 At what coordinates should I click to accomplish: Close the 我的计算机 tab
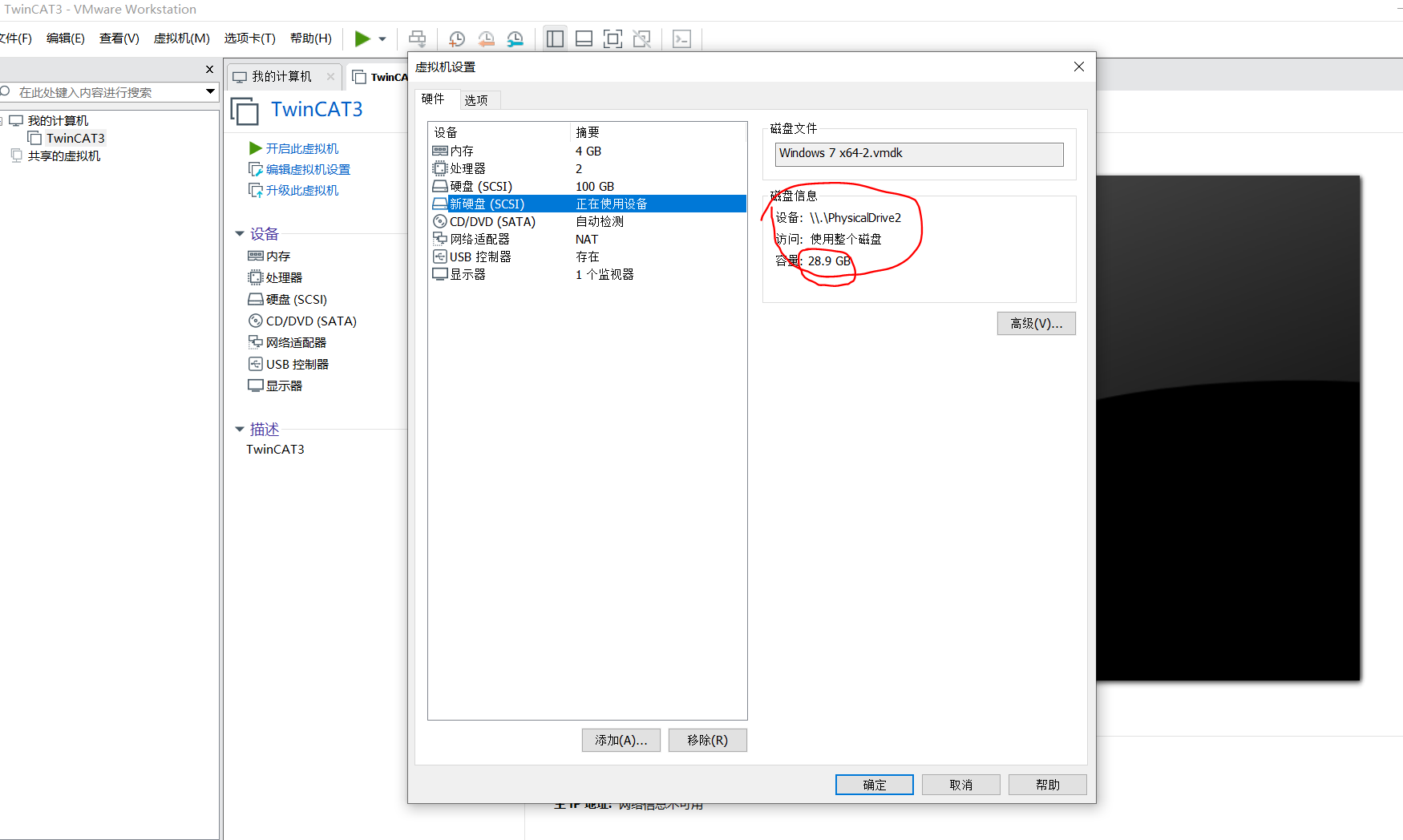330,76
